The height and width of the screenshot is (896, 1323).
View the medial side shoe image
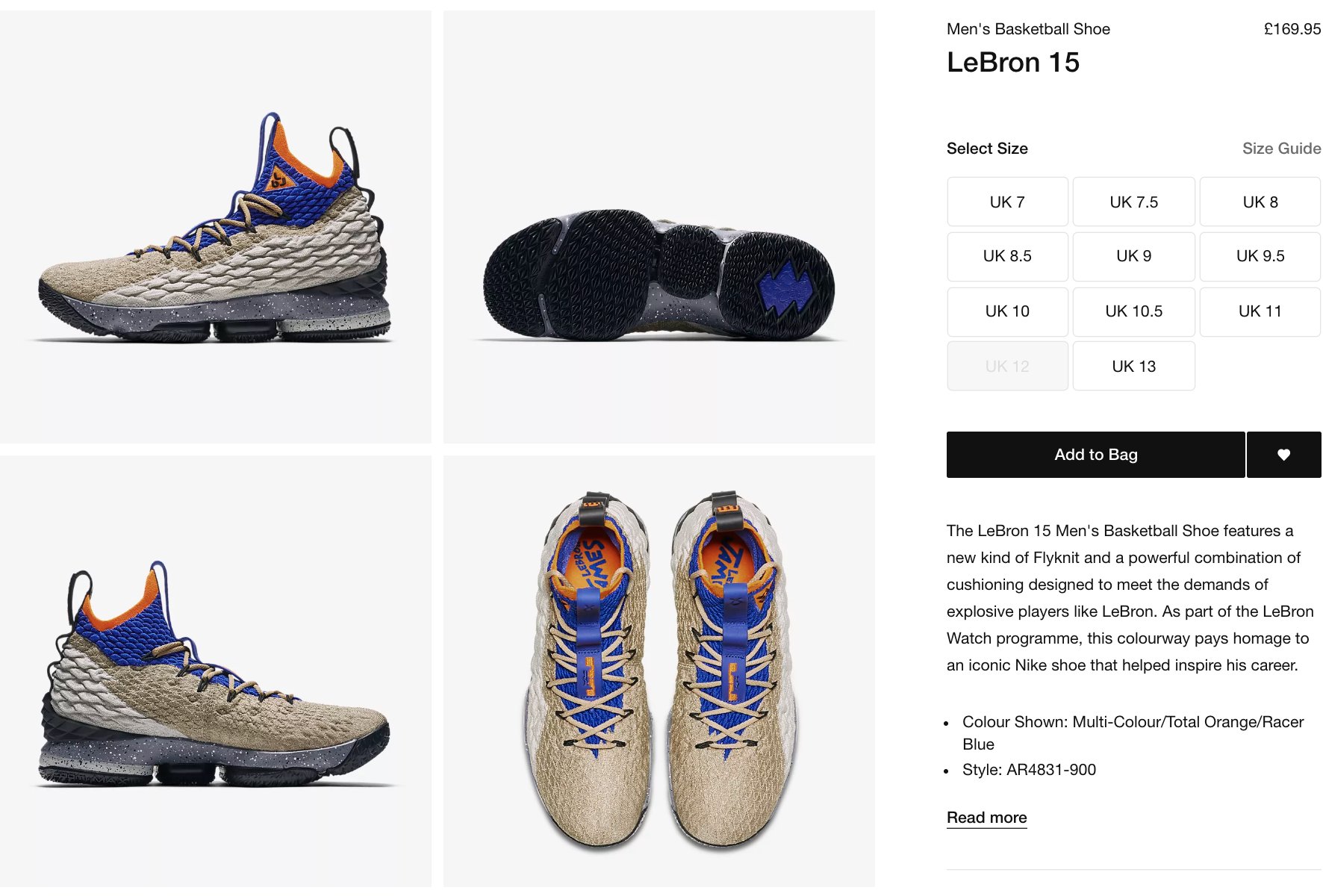click(x=216, y=671)
